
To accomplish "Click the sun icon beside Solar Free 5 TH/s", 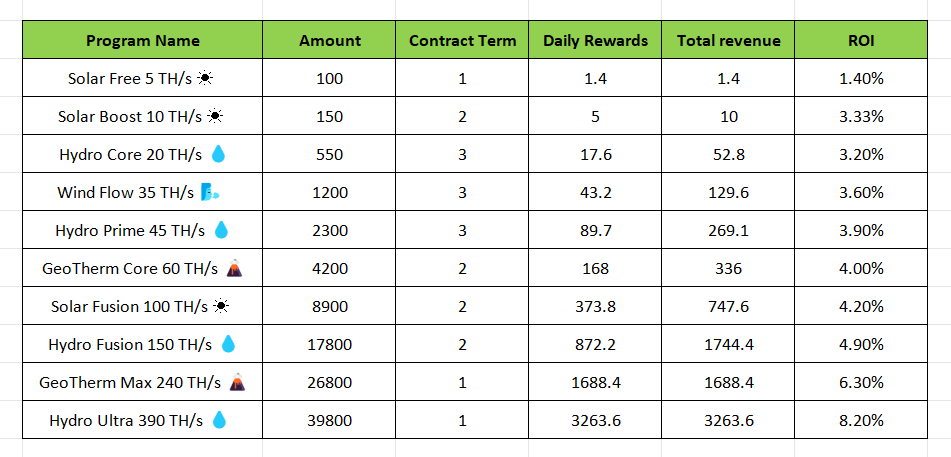I will 204,78.
